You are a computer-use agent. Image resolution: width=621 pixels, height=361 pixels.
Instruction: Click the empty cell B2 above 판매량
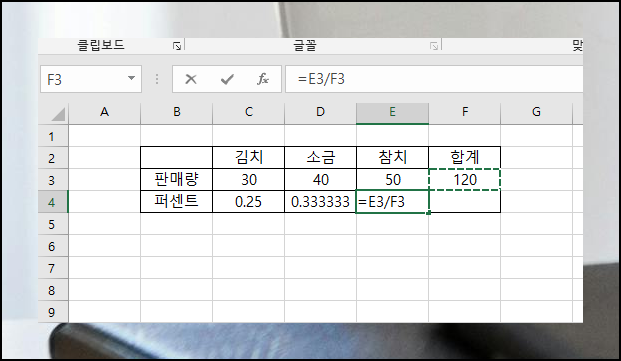tap(177, 158)
